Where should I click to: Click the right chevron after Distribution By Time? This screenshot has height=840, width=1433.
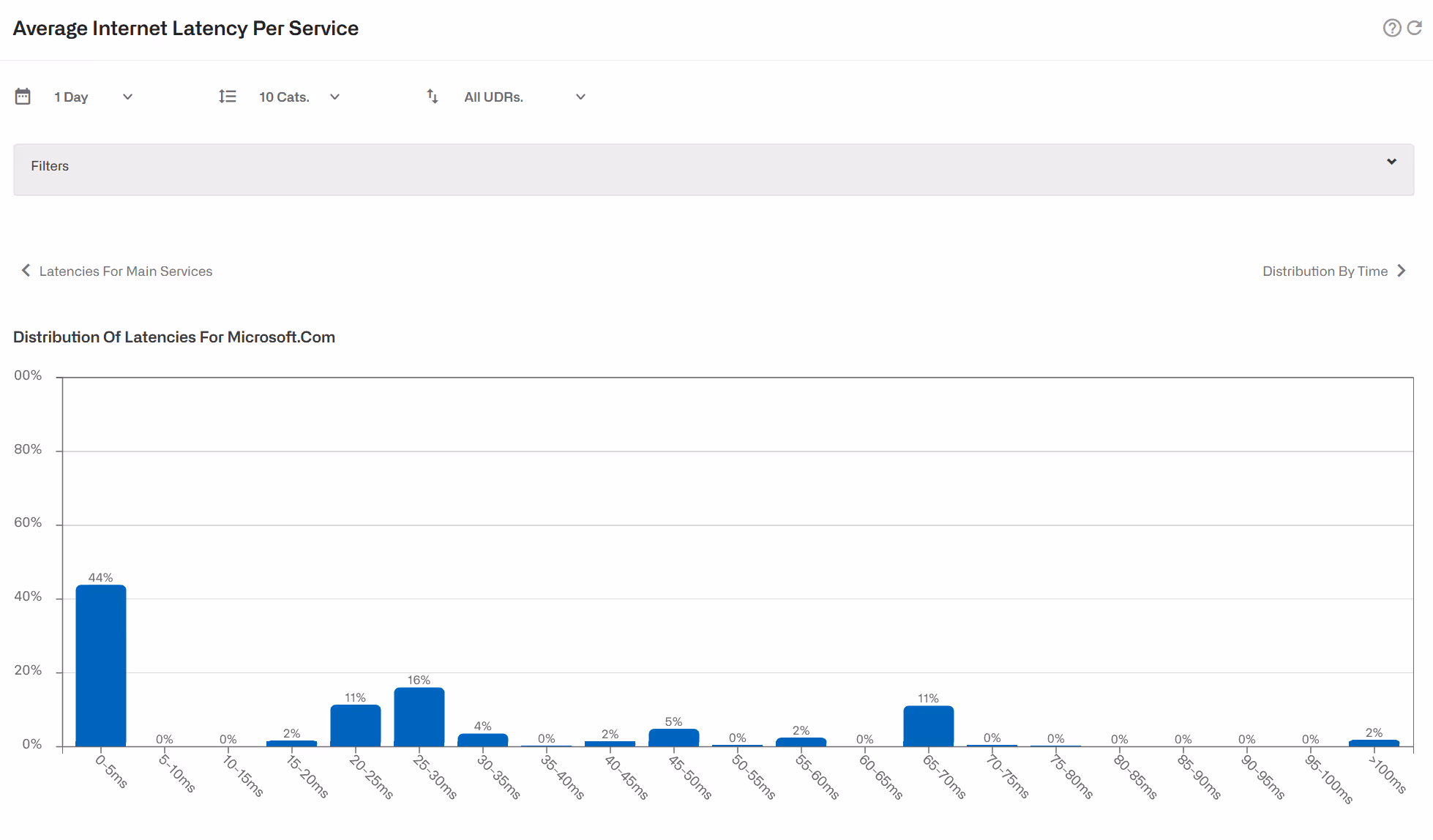point(1402,271)
